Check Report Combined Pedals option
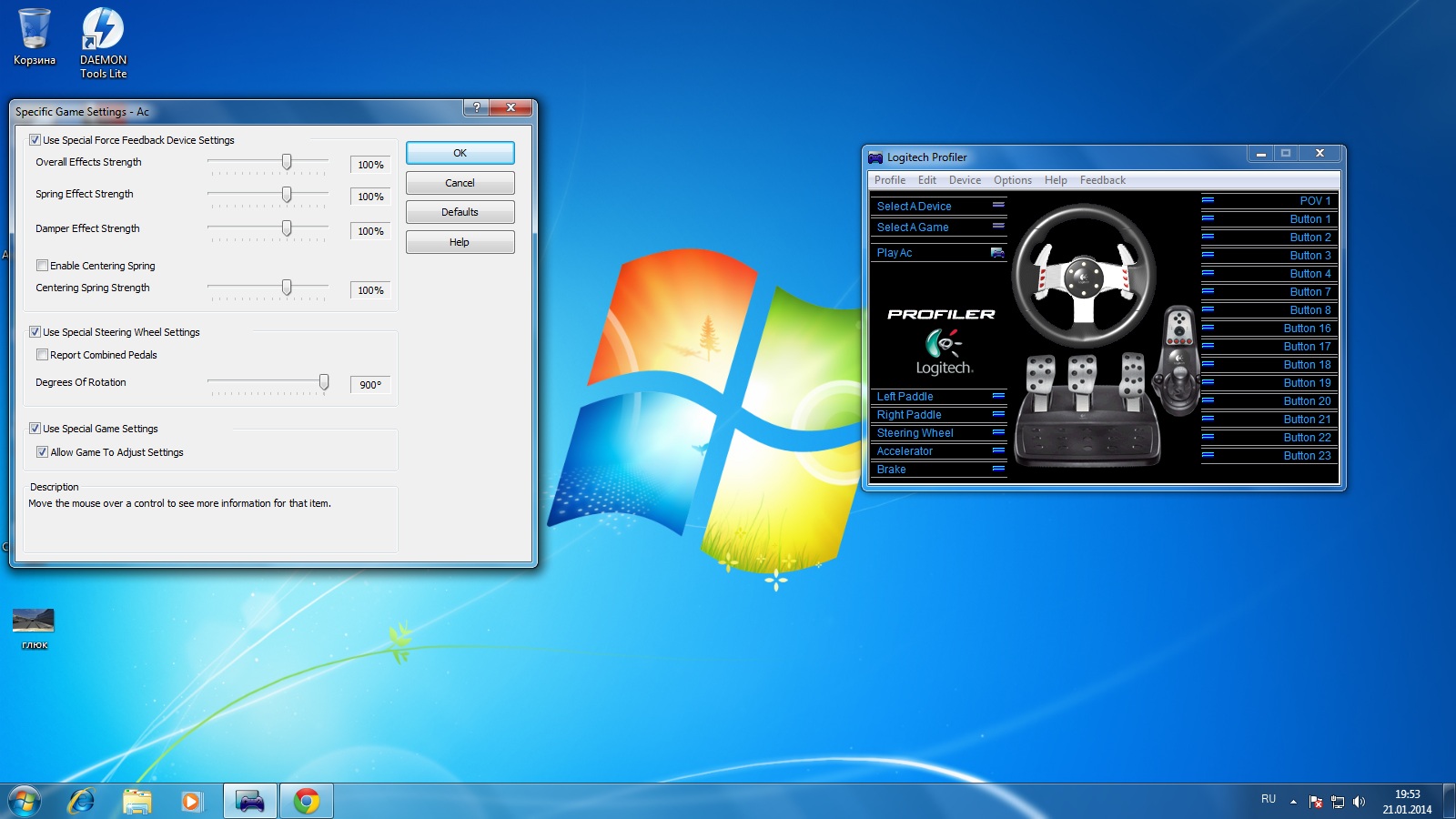 (x=42, y=355)
